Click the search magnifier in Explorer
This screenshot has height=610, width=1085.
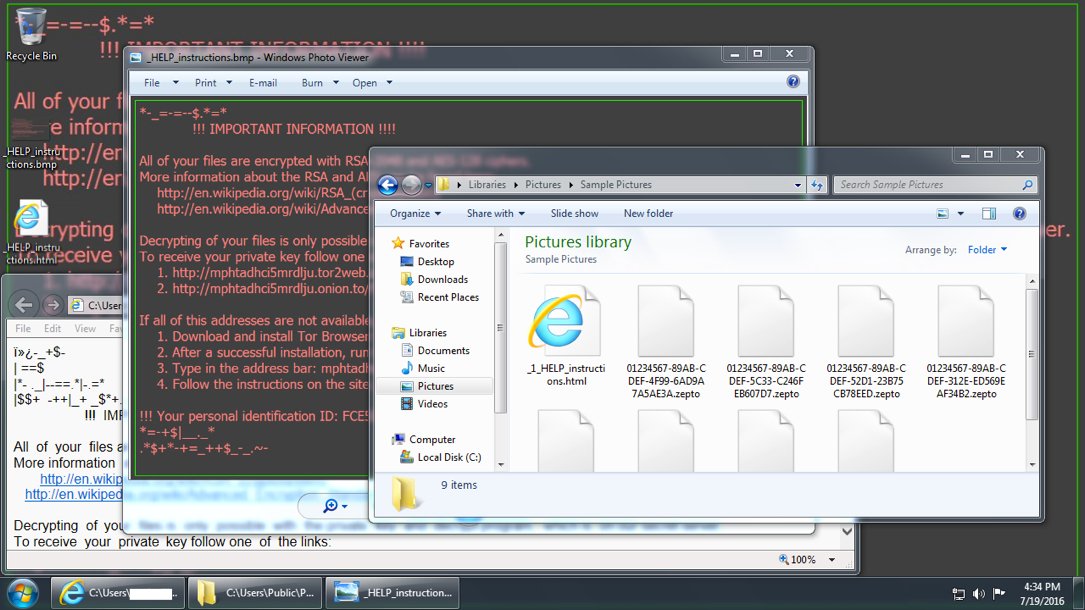1028,185
